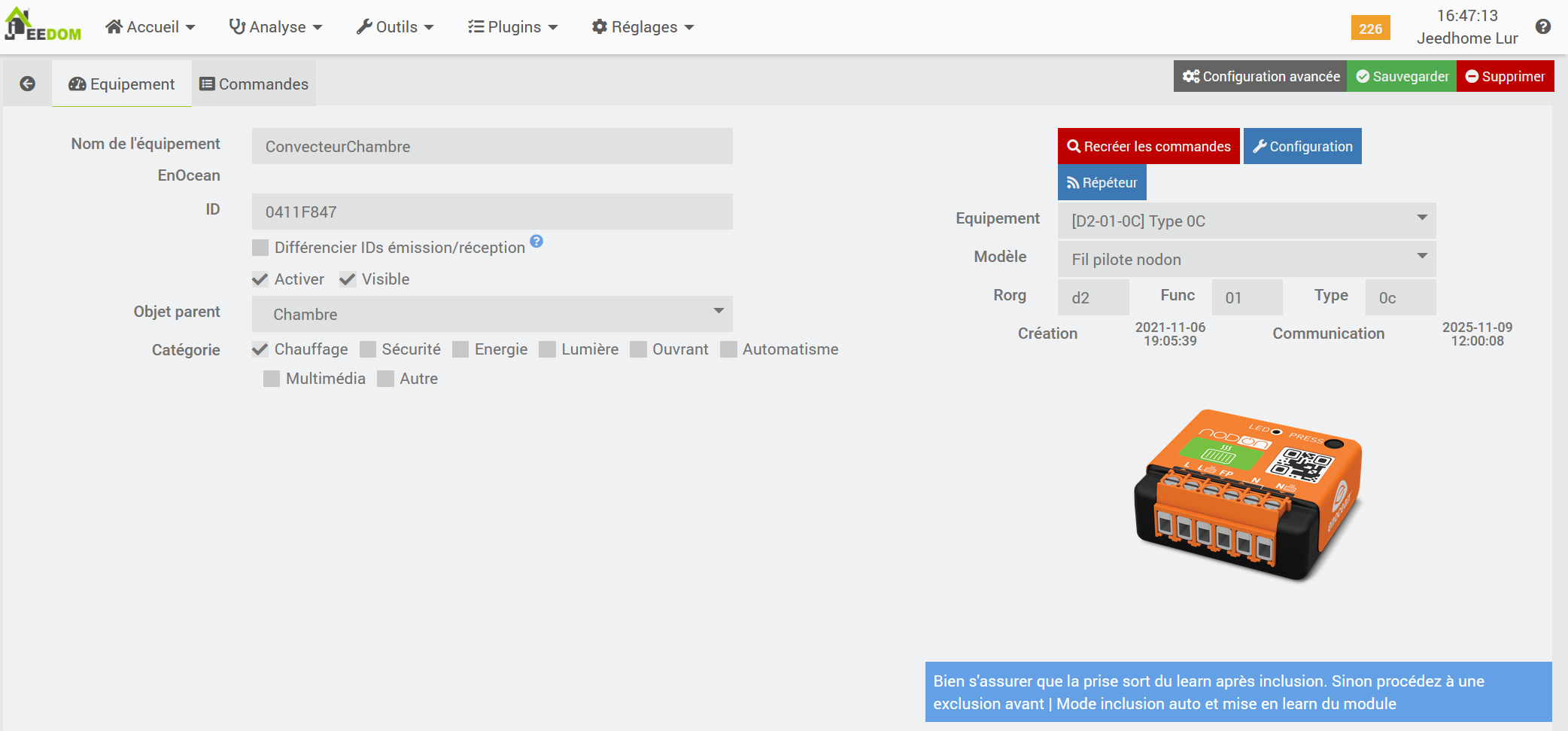The image size is (1568, 731).
Task: Open the Analyse menu
Action: [x=276, y=27]
